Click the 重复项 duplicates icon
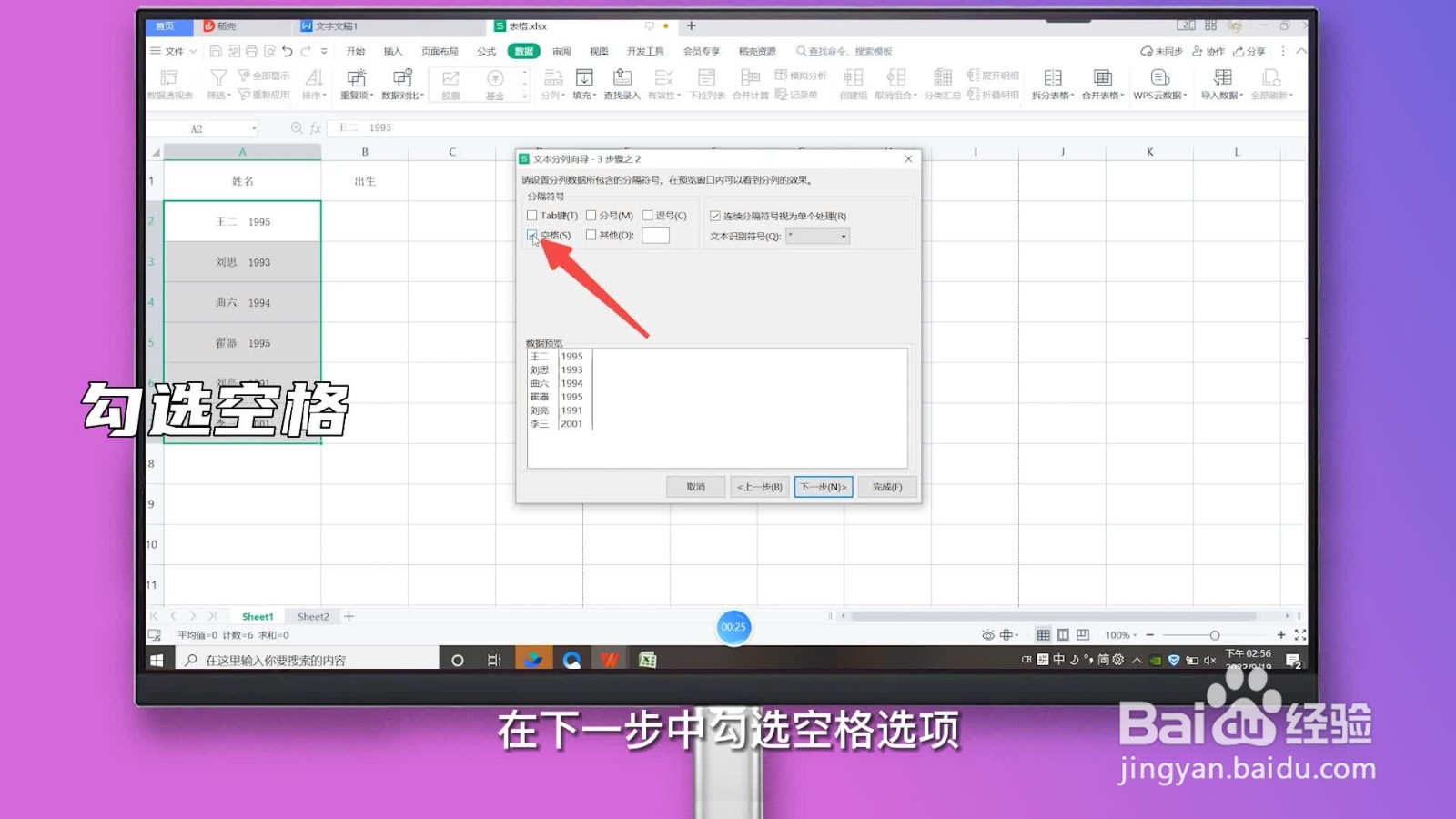The height and width of the screenshot is (819, 1456). [x=357, y=78]
